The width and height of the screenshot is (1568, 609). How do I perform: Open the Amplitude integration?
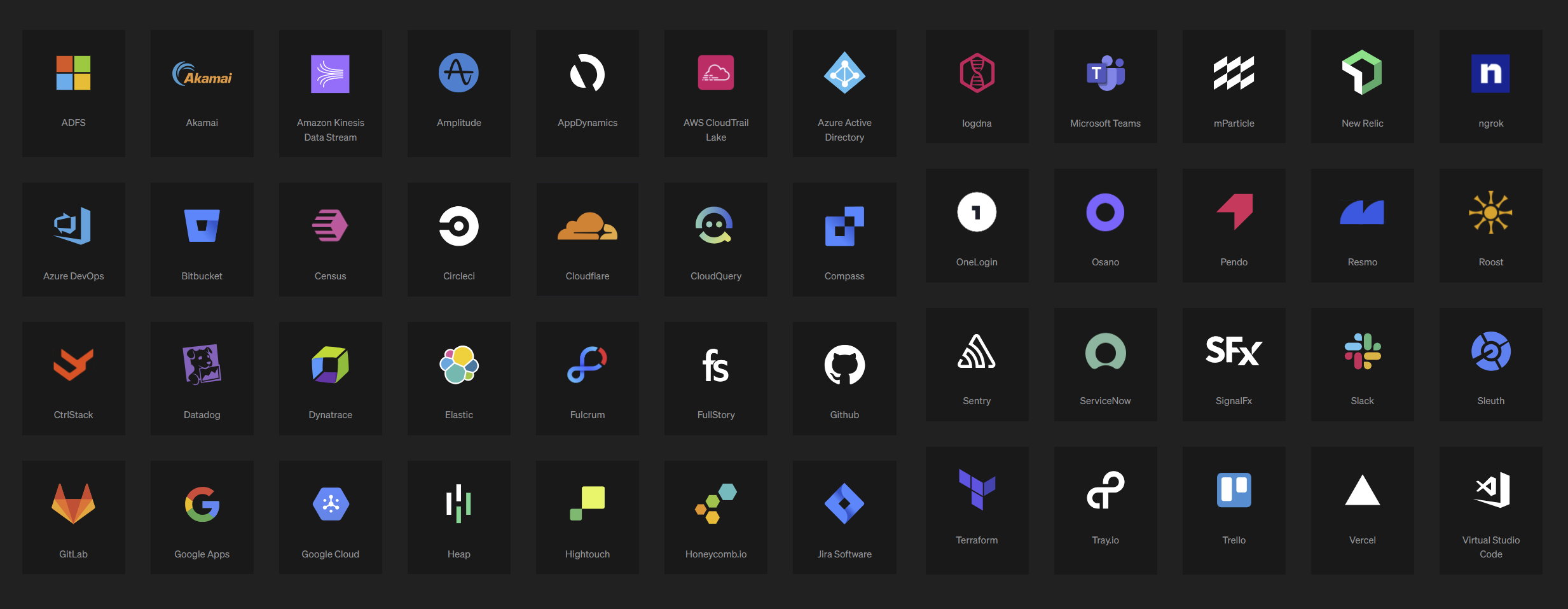(459, 93)
